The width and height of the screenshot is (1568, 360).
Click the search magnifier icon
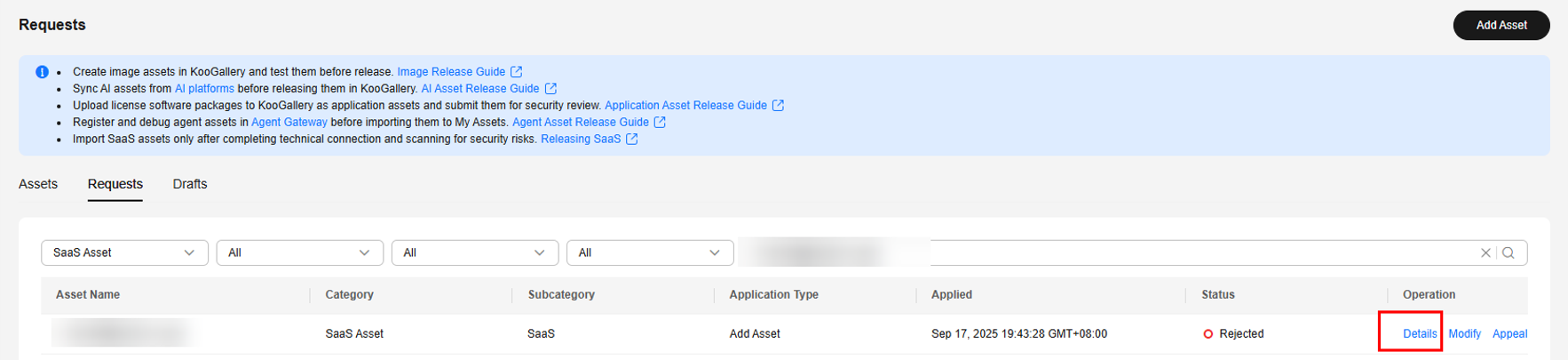point(1508,253)
